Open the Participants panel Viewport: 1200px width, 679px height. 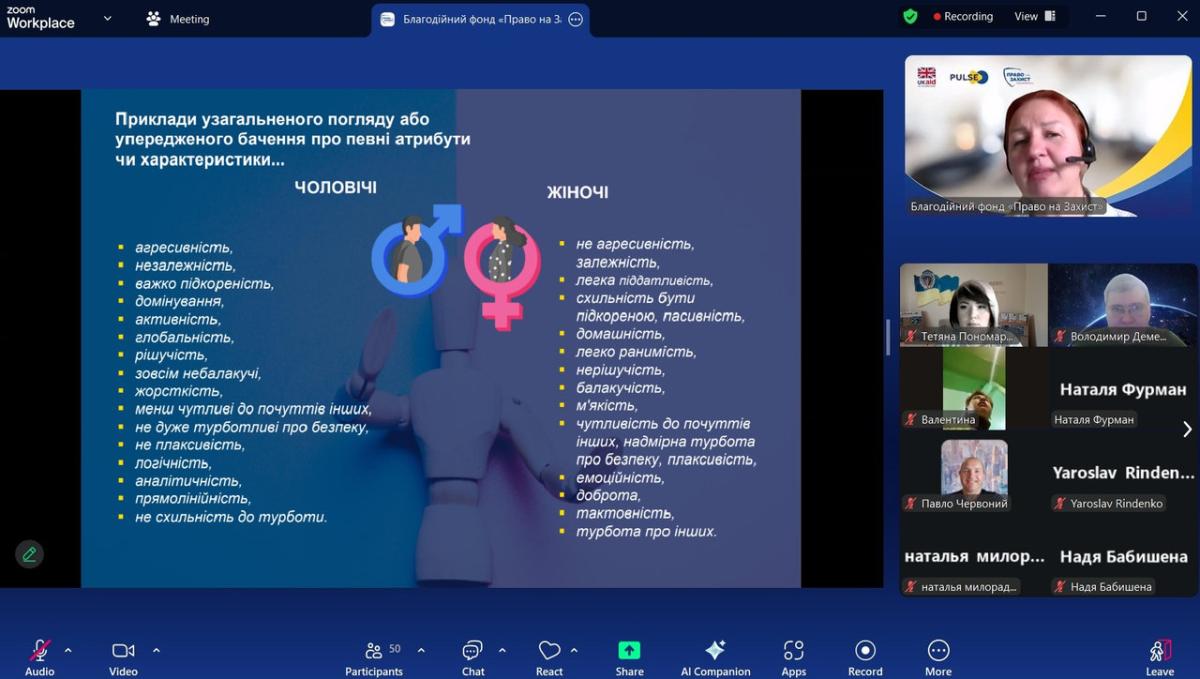(374, 657)
